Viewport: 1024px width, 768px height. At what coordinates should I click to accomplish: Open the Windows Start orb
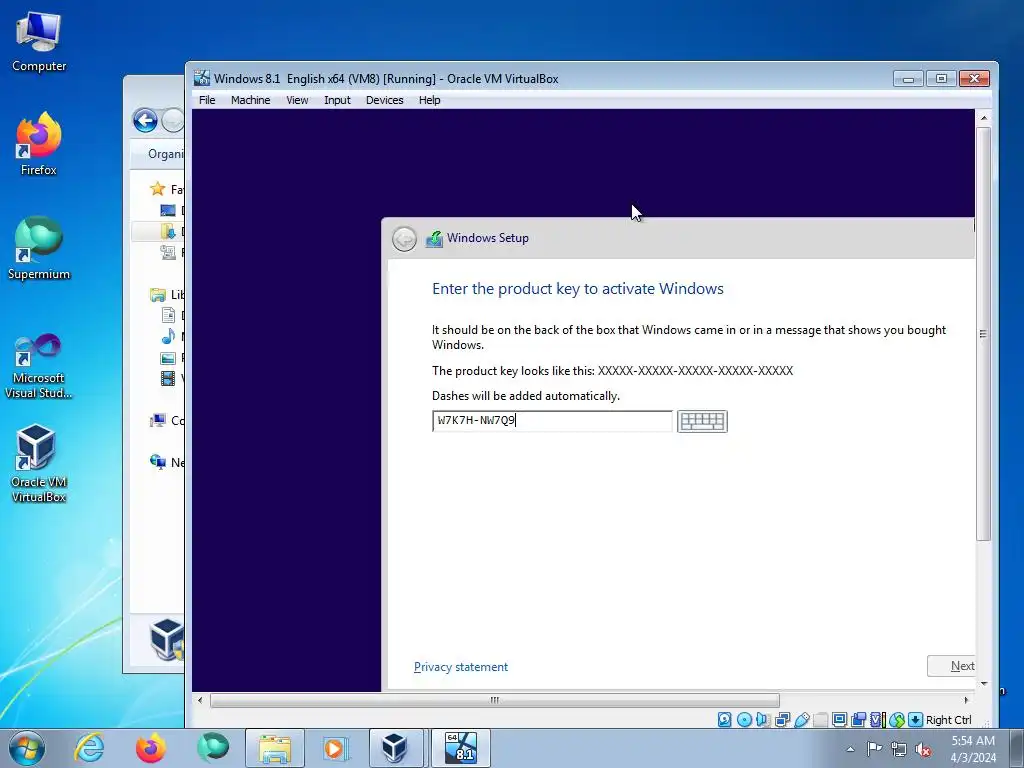(27, 748)
